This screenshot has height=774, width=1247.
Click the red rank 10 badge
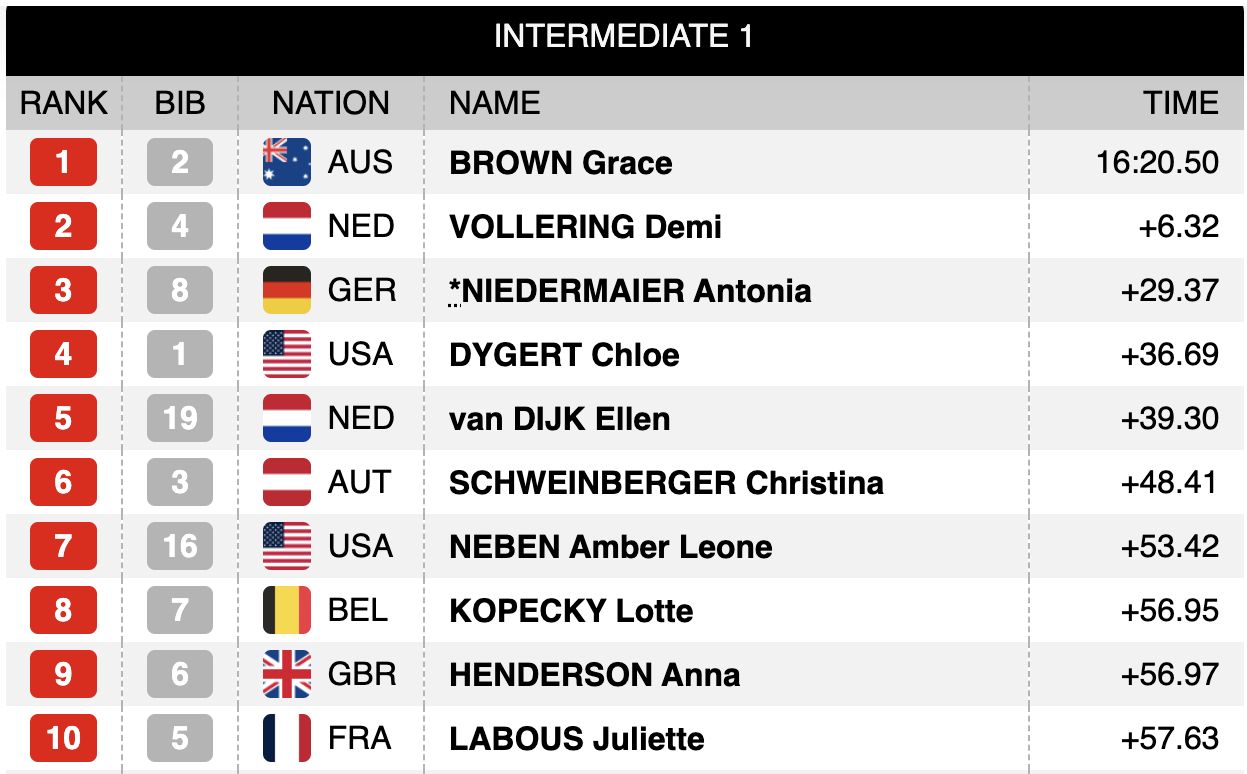tap(63, 738)
